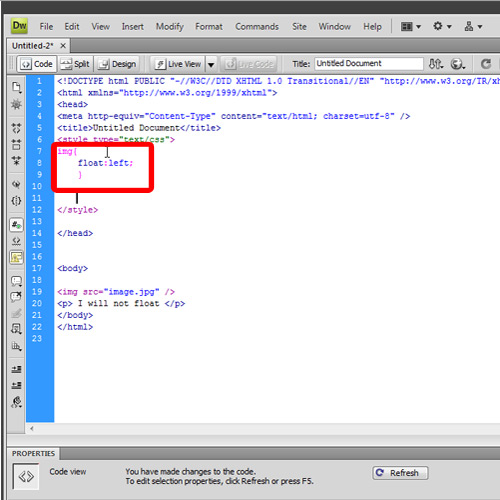Click the '<body>' opening tag line
This screenshot has width=500, height=500.
click(x=72, y=268)
